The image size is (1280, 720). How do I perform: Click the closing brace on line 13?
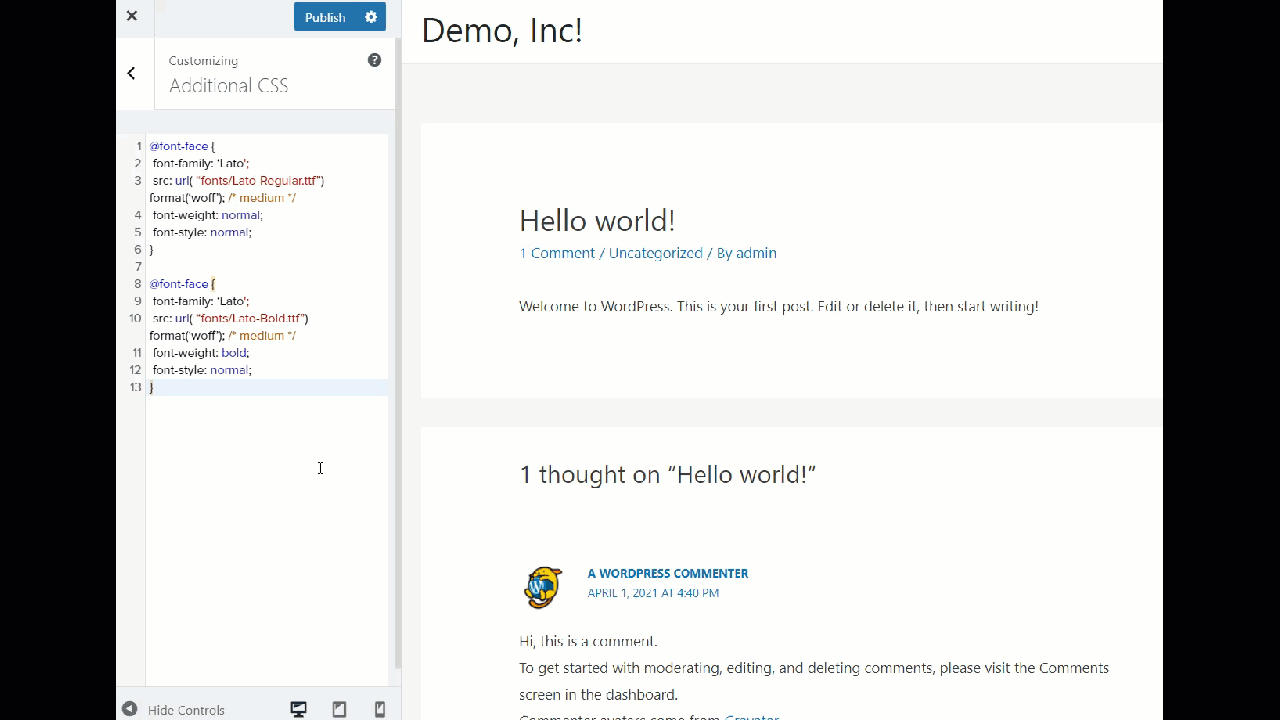[x=152, y=387]
